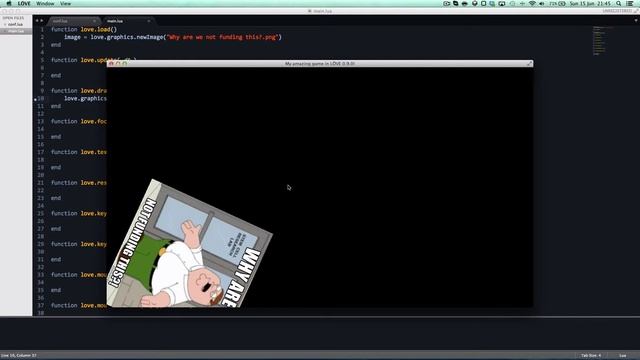640x360 pixels.
Task: Open the Window menu in menu bar
Action: tap(45, 3)
